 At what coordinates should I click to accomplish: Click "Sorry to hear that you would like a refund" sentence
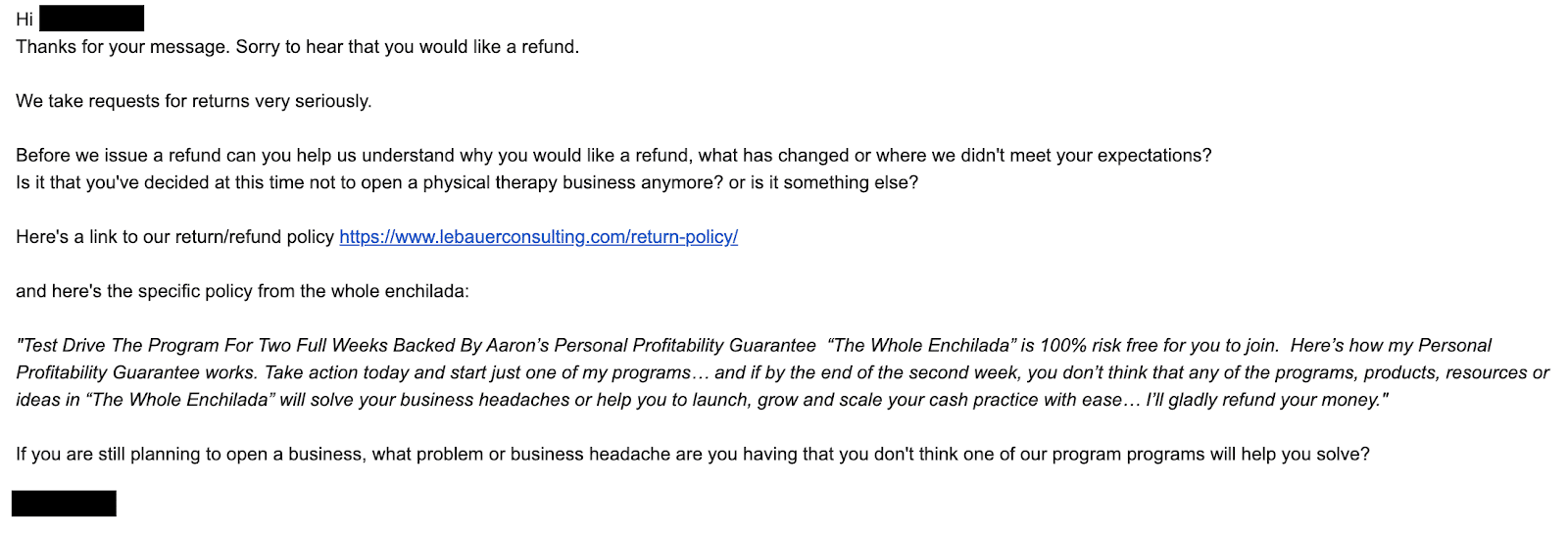(x=408, y=47)
